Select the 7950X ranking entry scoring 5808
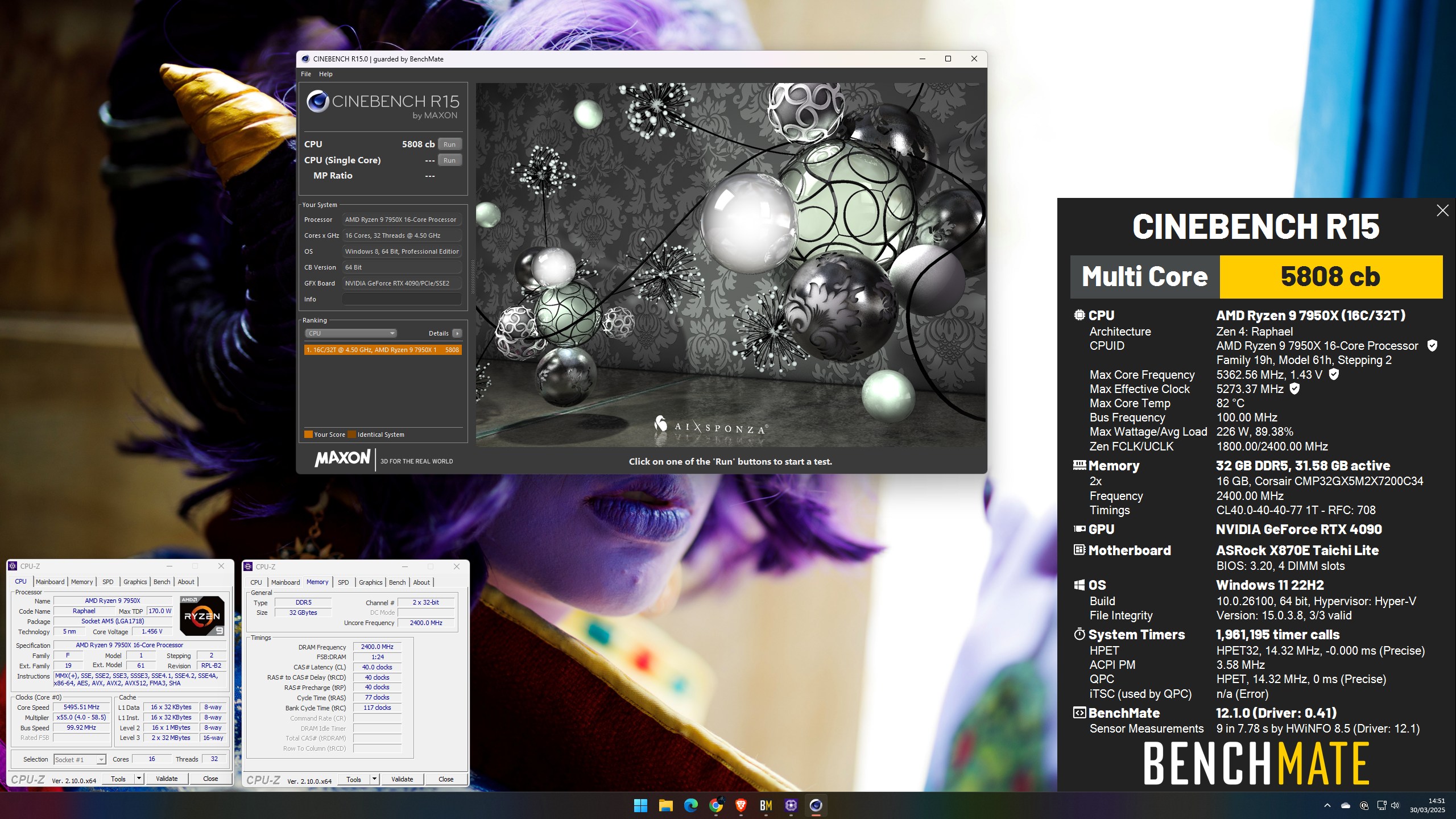The width and height of the screenshot is (1456, 819). [x=383, y=350]
